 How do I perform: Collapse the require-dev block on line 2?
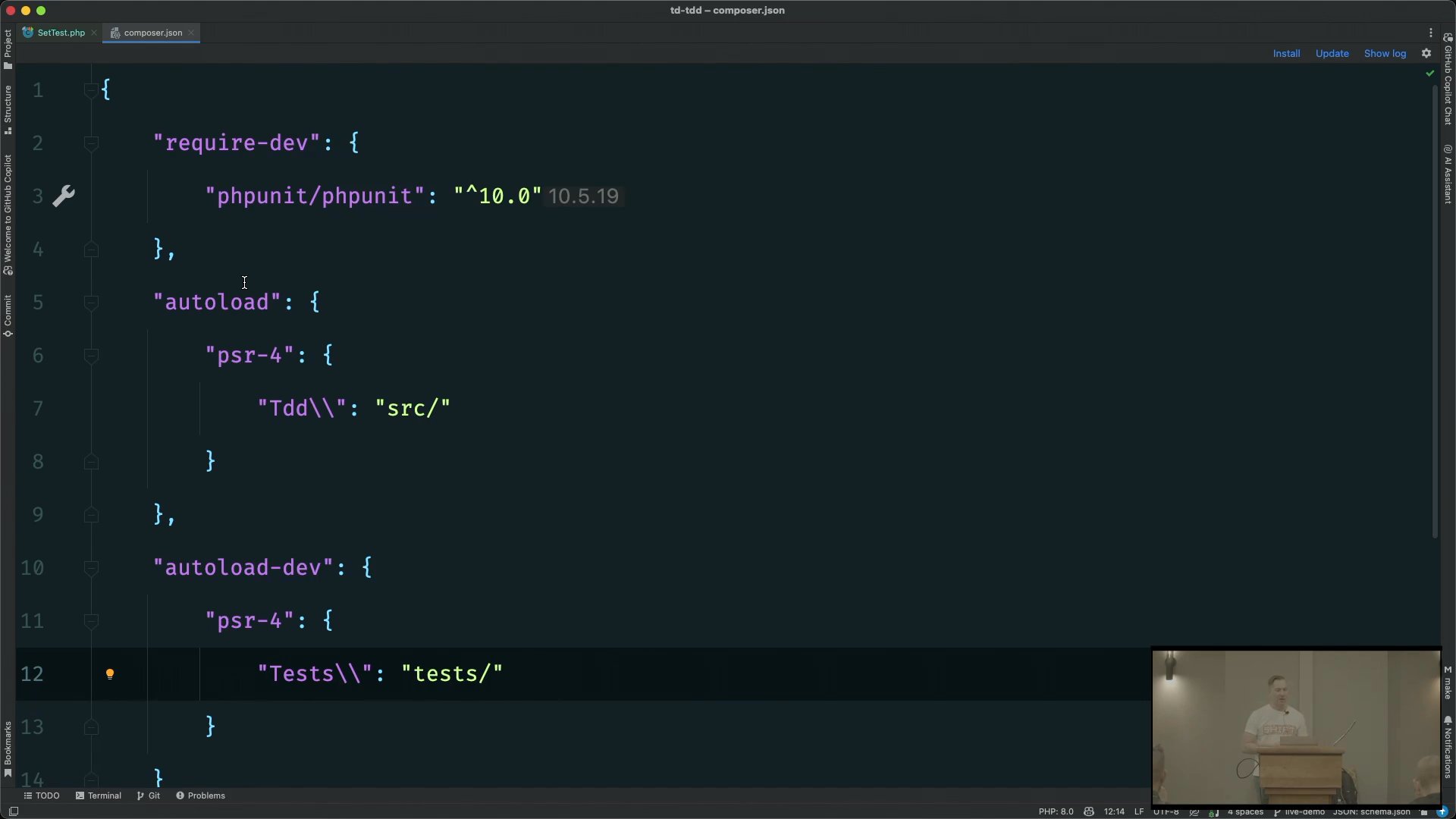point(91,143)
